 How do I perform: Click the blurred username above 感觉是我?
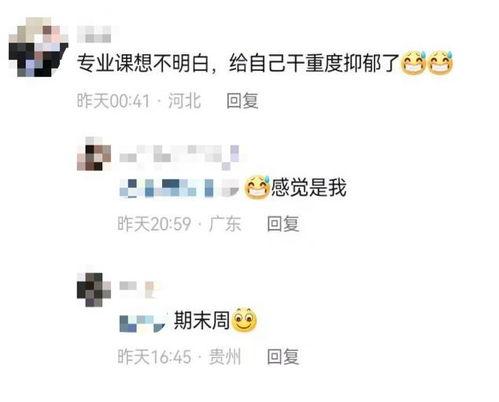coord(179,156)
